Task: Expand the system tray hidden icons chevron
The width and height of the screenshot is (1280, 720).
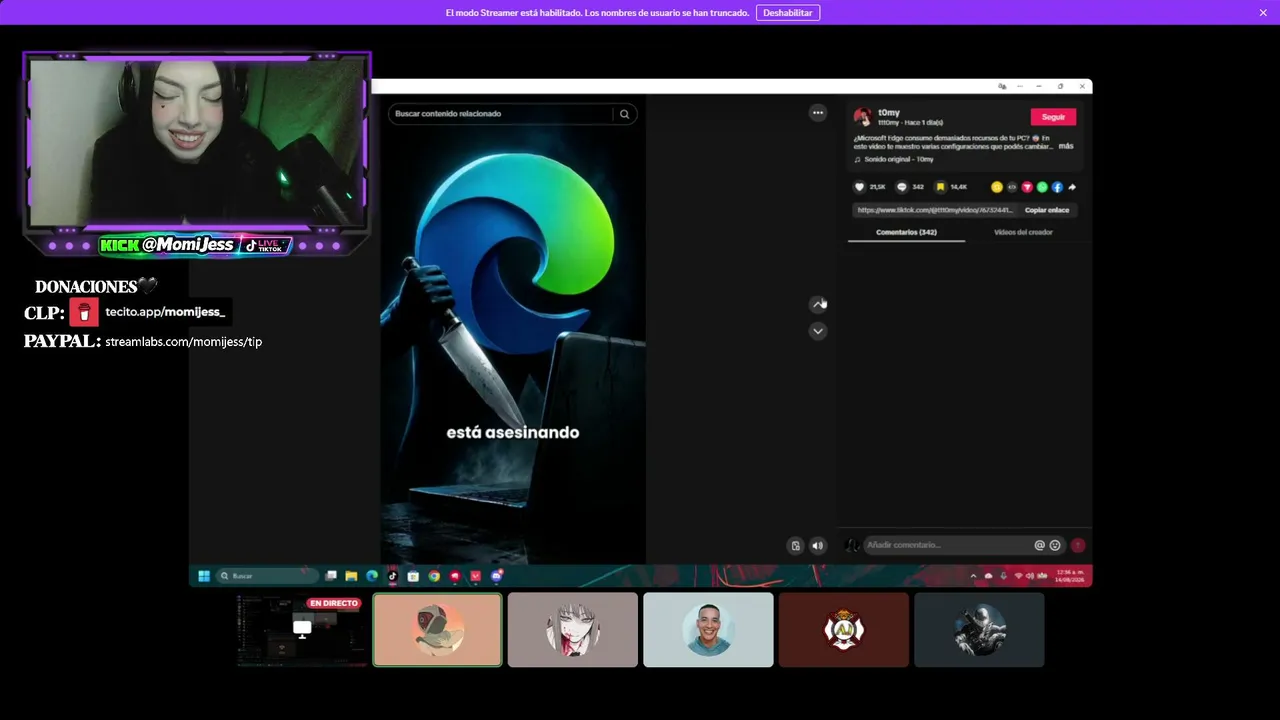Action: [973, 576]
